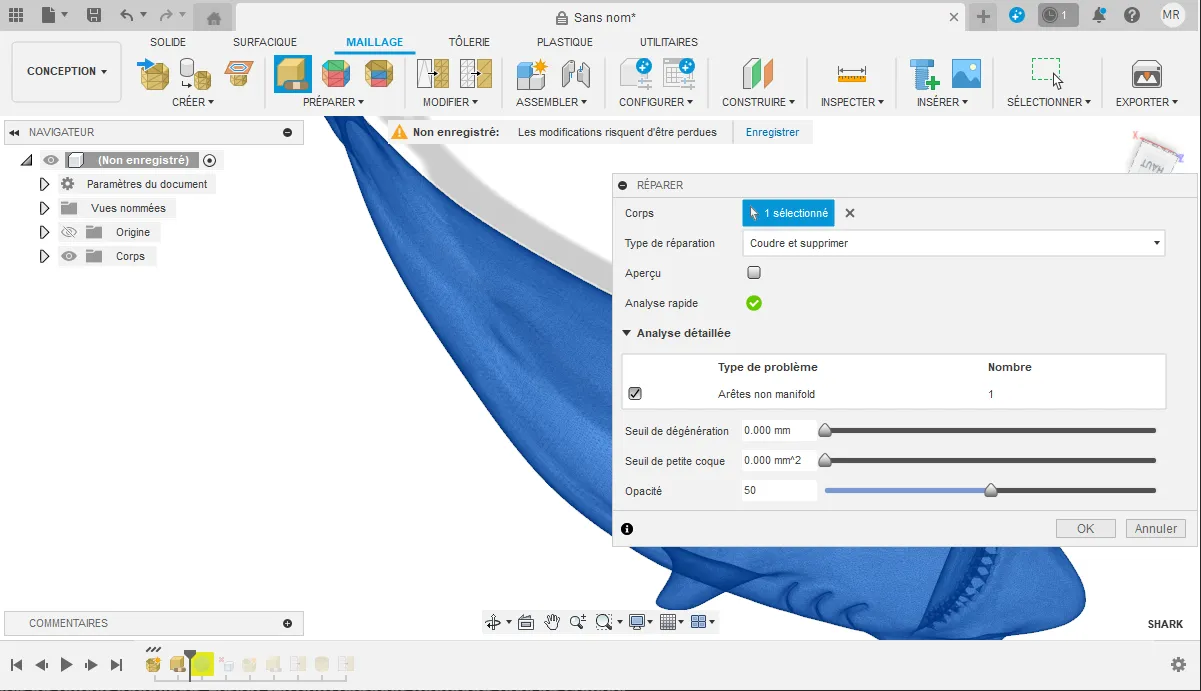Select the Create Mesh Section Sketch icon
This screenshot has width=1201, height=691.
pyautogui.click(x=238, y=74)
